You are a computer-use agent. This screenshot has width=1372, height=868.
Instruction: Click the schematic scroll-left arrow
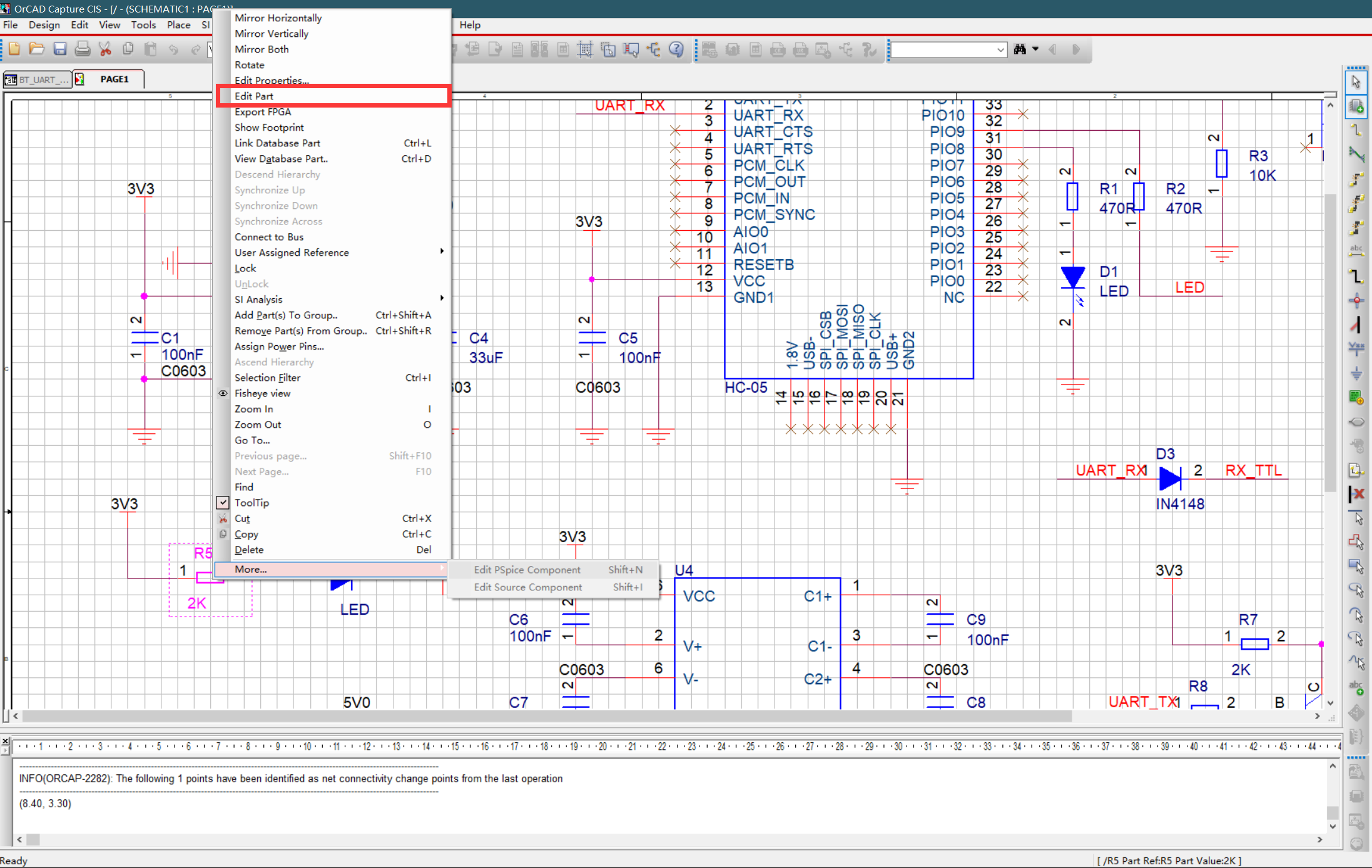pyautogui.click(x=16, y=716)
